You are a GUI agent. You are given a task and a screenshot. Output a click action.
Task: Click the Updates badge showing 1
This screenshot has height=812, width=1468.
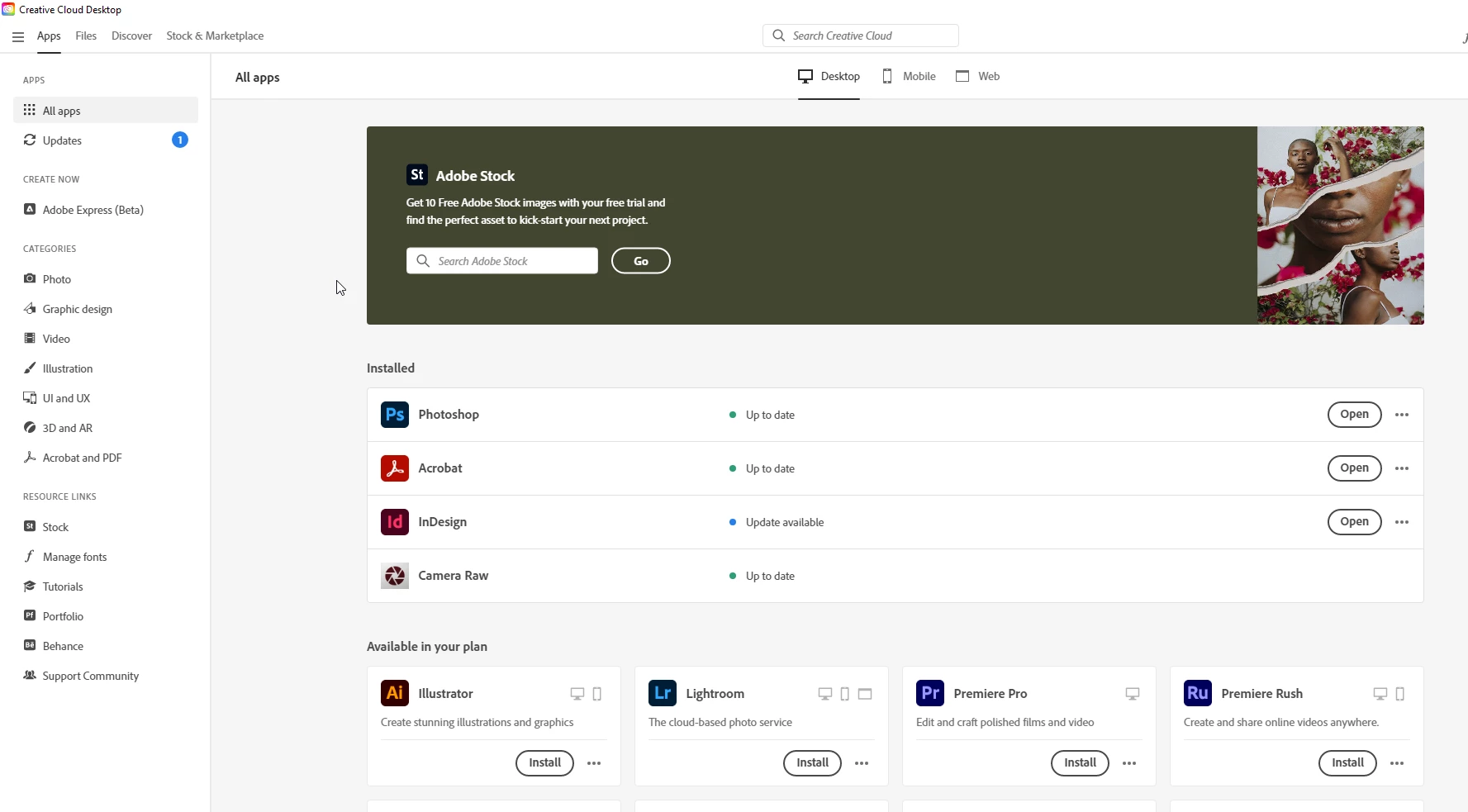[x=180, y=140]
